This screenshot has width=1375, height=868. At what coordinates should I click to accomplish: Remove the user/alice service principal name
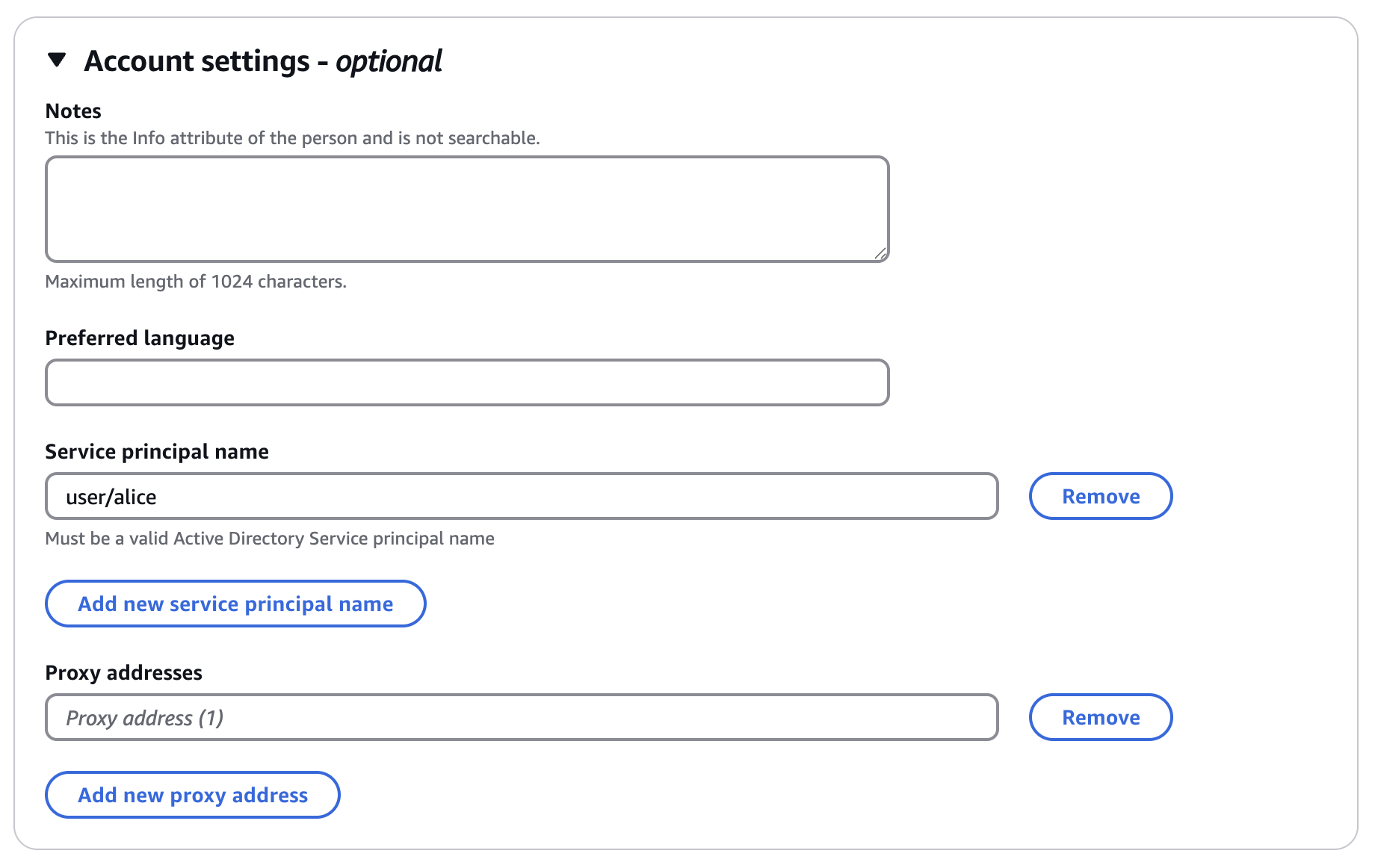coord(1100,496)
